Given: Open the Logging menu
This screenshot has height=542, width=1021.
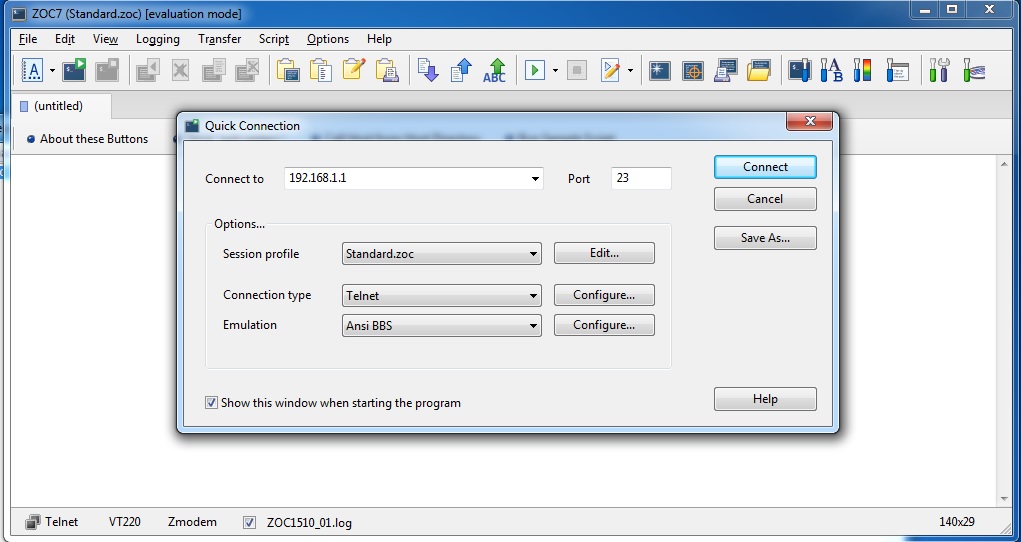Looking at the screenshot, I should point(158,39).
